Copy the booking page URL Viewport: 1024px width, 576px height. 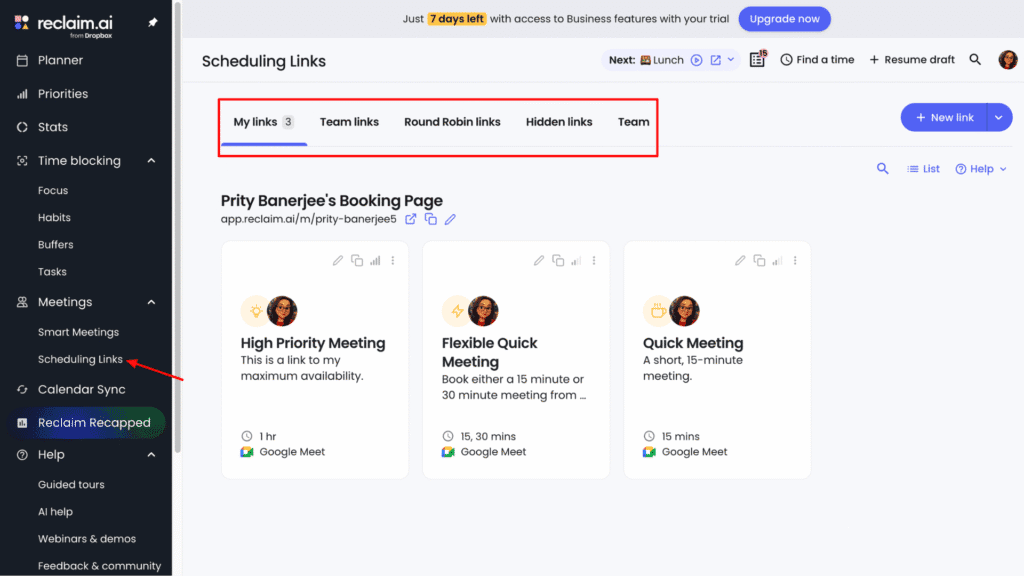click(x=430, y=218)
